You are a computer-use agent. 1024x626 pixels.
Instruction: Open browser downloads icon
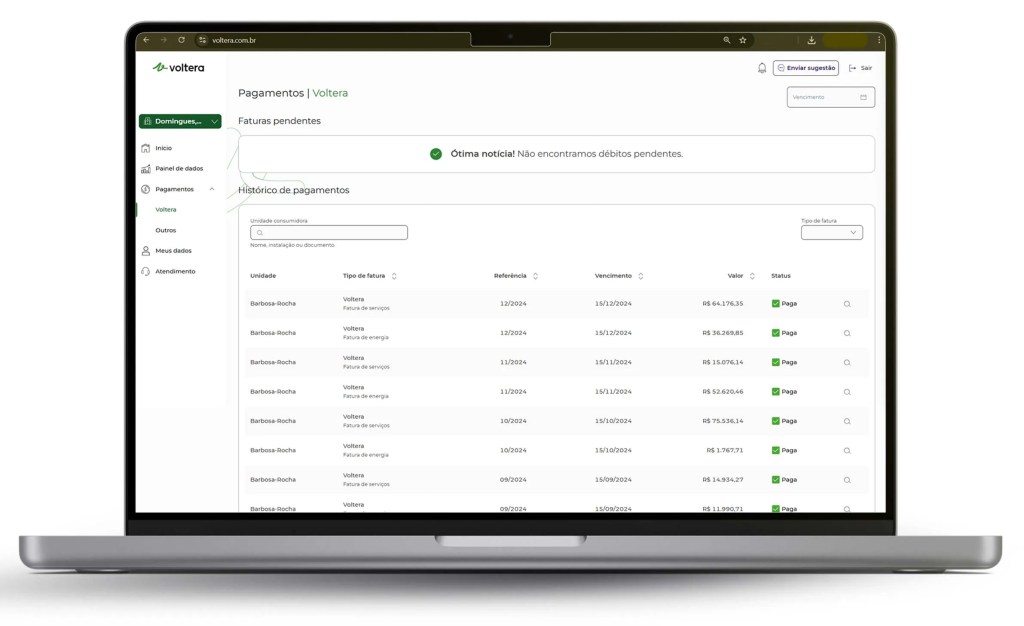811,40
